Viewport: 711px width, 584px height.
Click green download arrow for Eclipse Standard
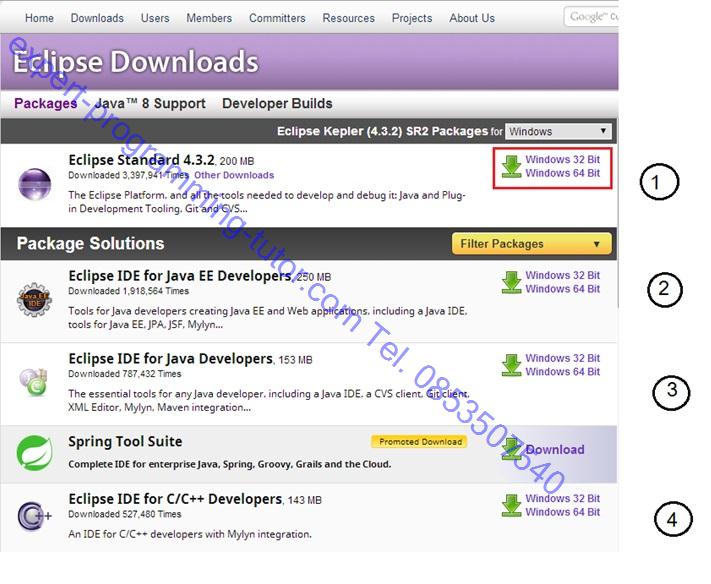[511, 166]
